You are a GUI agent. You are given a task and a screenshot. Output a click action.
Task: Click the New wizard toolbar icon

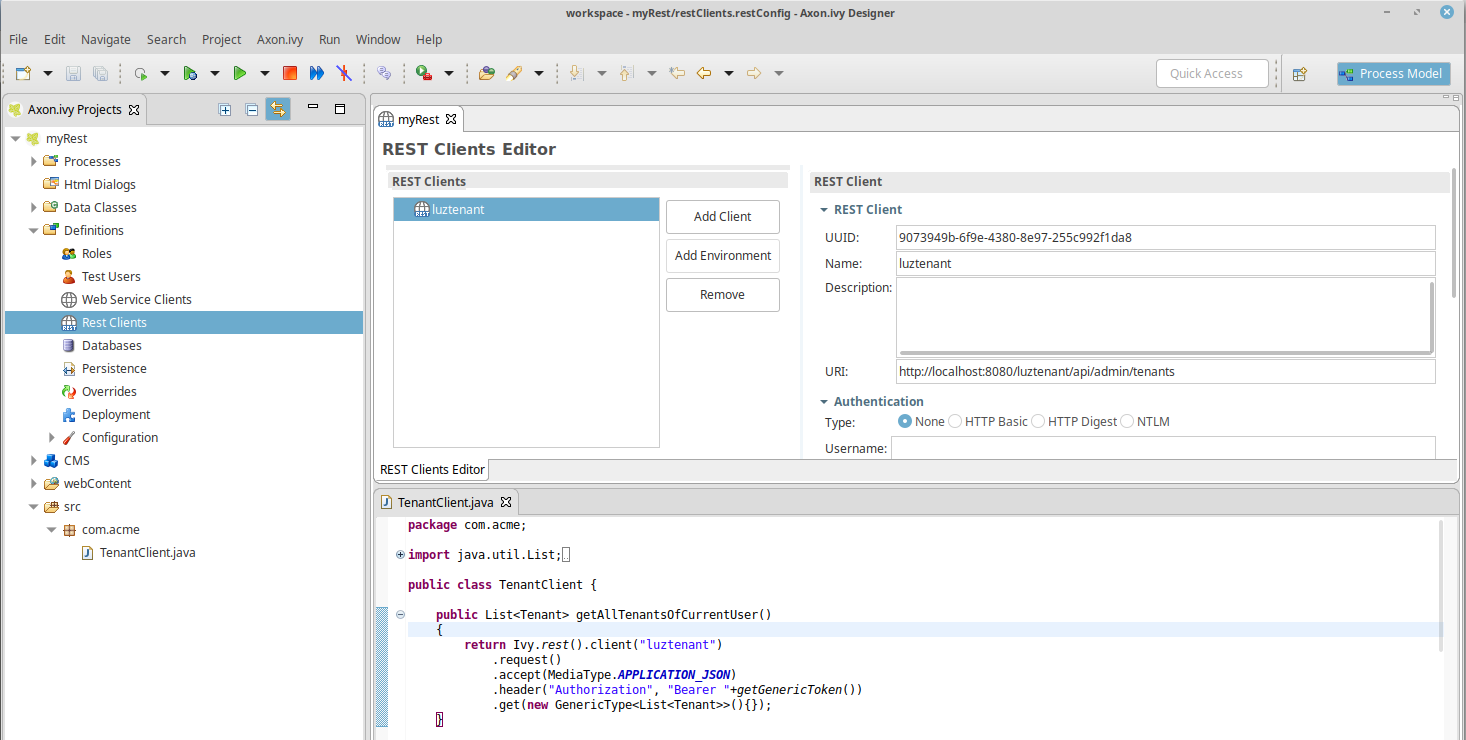[24, 73]
